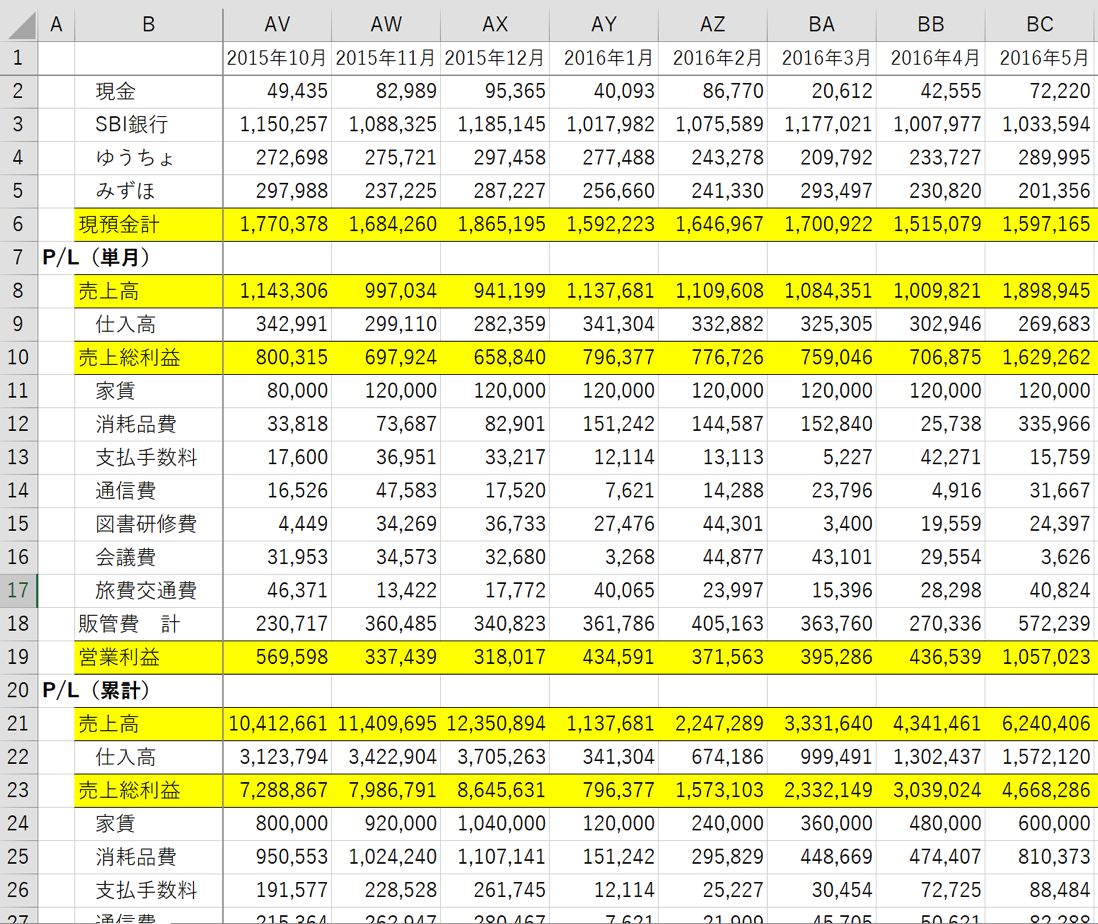Click cell with value 335,966
The height and width of the screenshot is (924, 1098).
1041,424
